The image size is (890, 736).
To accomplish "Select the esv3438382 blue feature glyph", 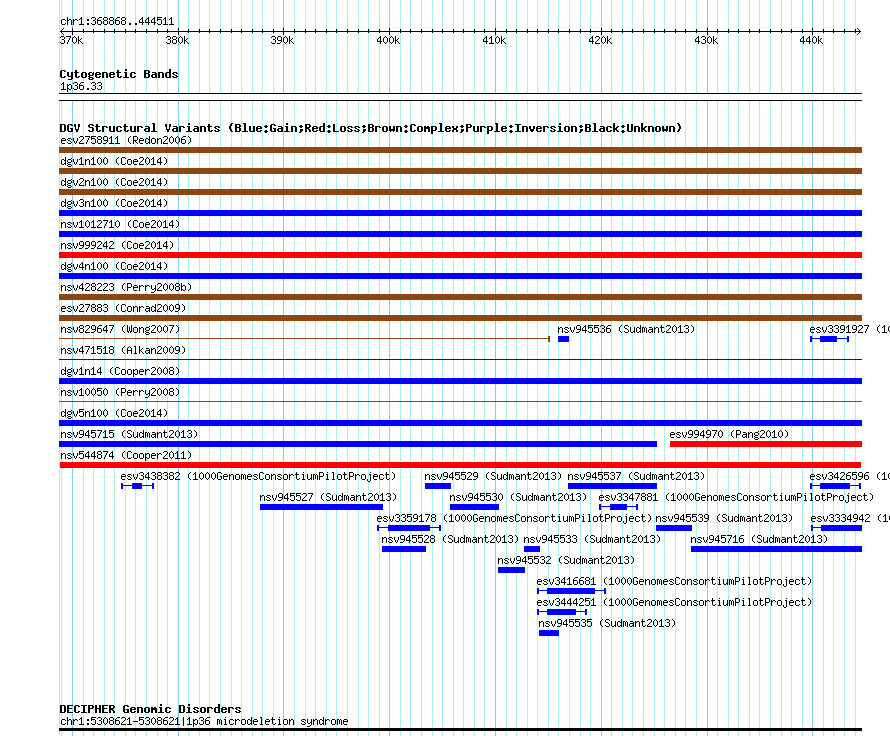I will click(x=137, y=486).
